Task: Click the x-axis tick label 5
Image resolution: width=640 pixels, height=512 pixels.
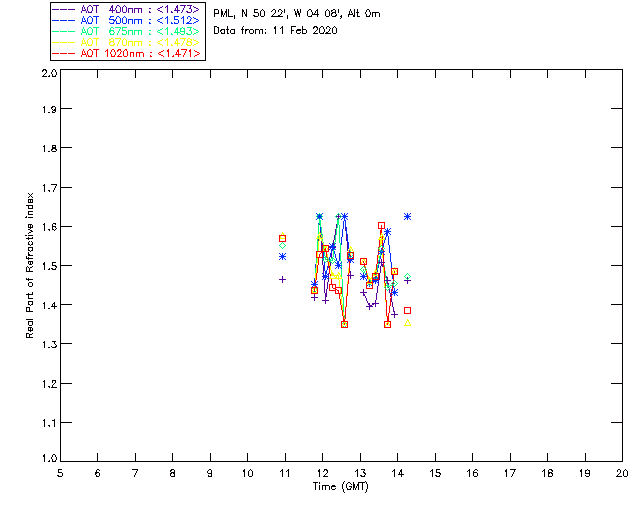Action: point(60,473)
